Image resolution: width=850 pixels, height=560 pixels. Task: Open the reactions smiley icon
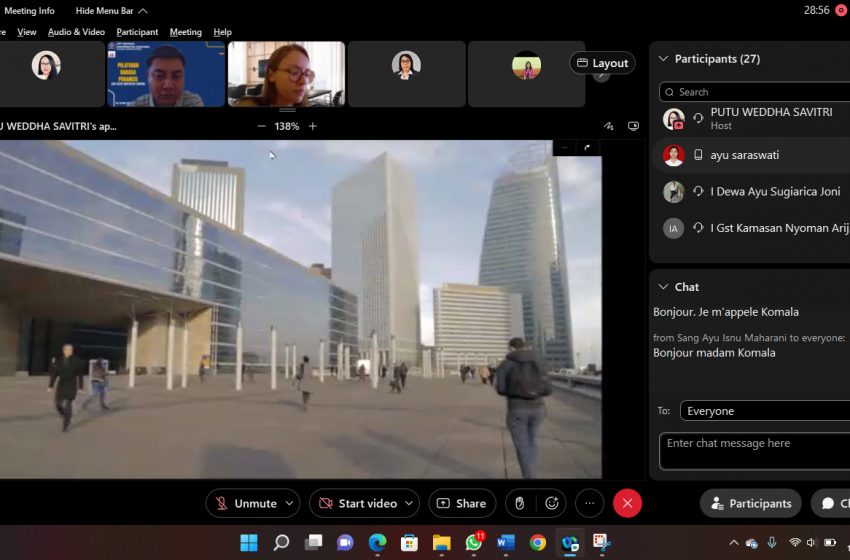pyautogui.click(x=551, y=503)
